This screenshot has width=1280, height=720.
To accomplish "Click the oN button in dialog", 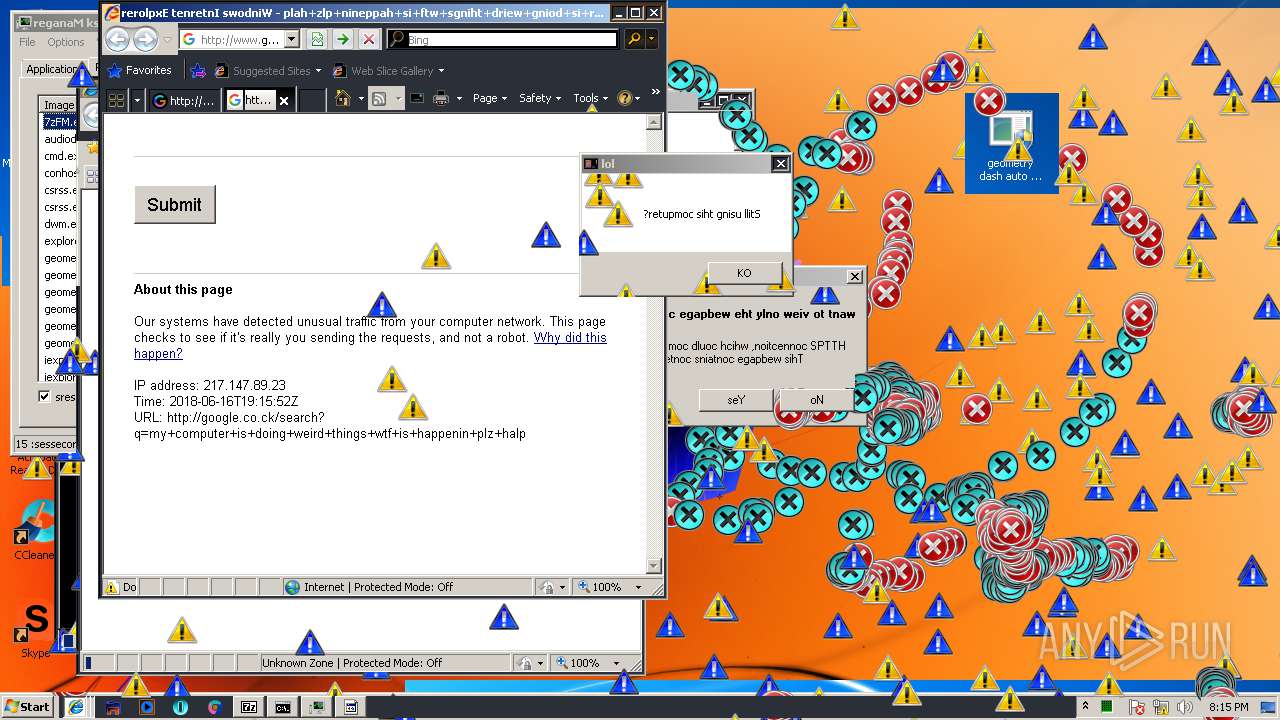I will pyautogui.click(x=817, y=400).
